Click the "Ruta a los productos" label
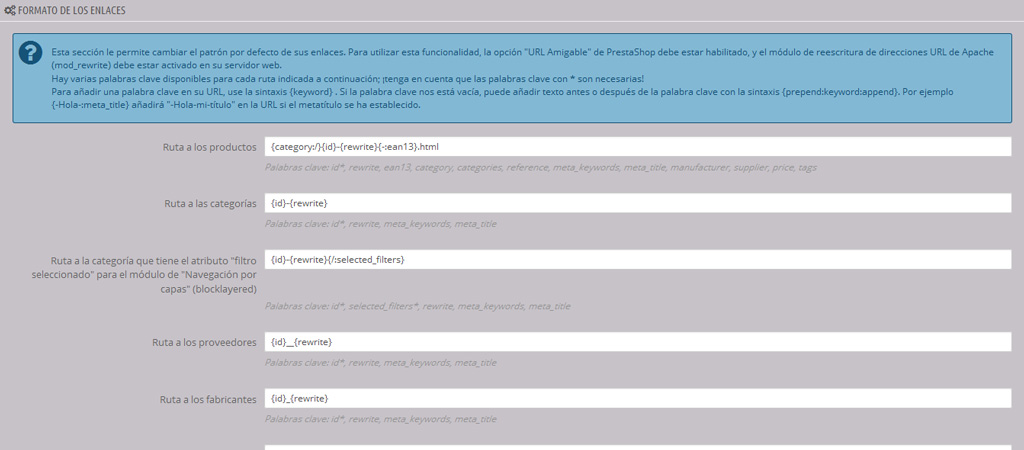Image resolution: width=1024 pixels, height=450 pixels. (209, 147)
